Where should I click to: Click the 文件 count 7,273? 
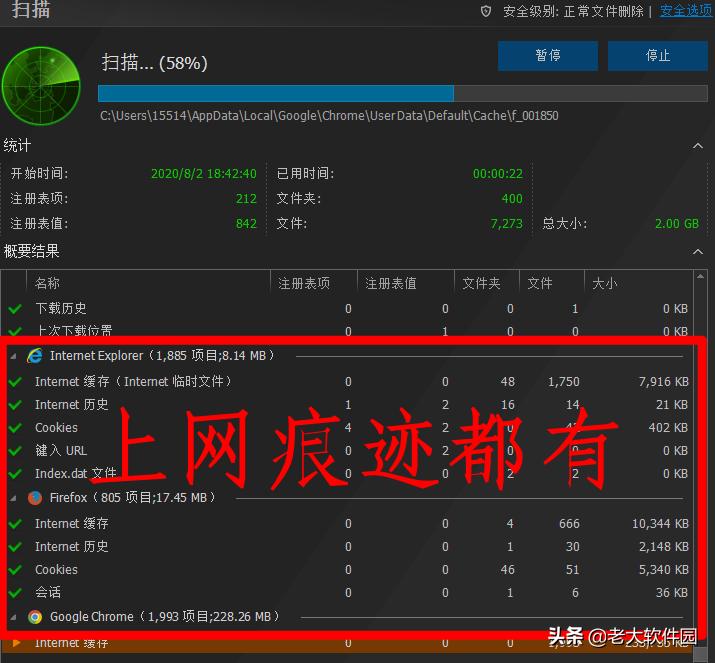tap(506, 224)
